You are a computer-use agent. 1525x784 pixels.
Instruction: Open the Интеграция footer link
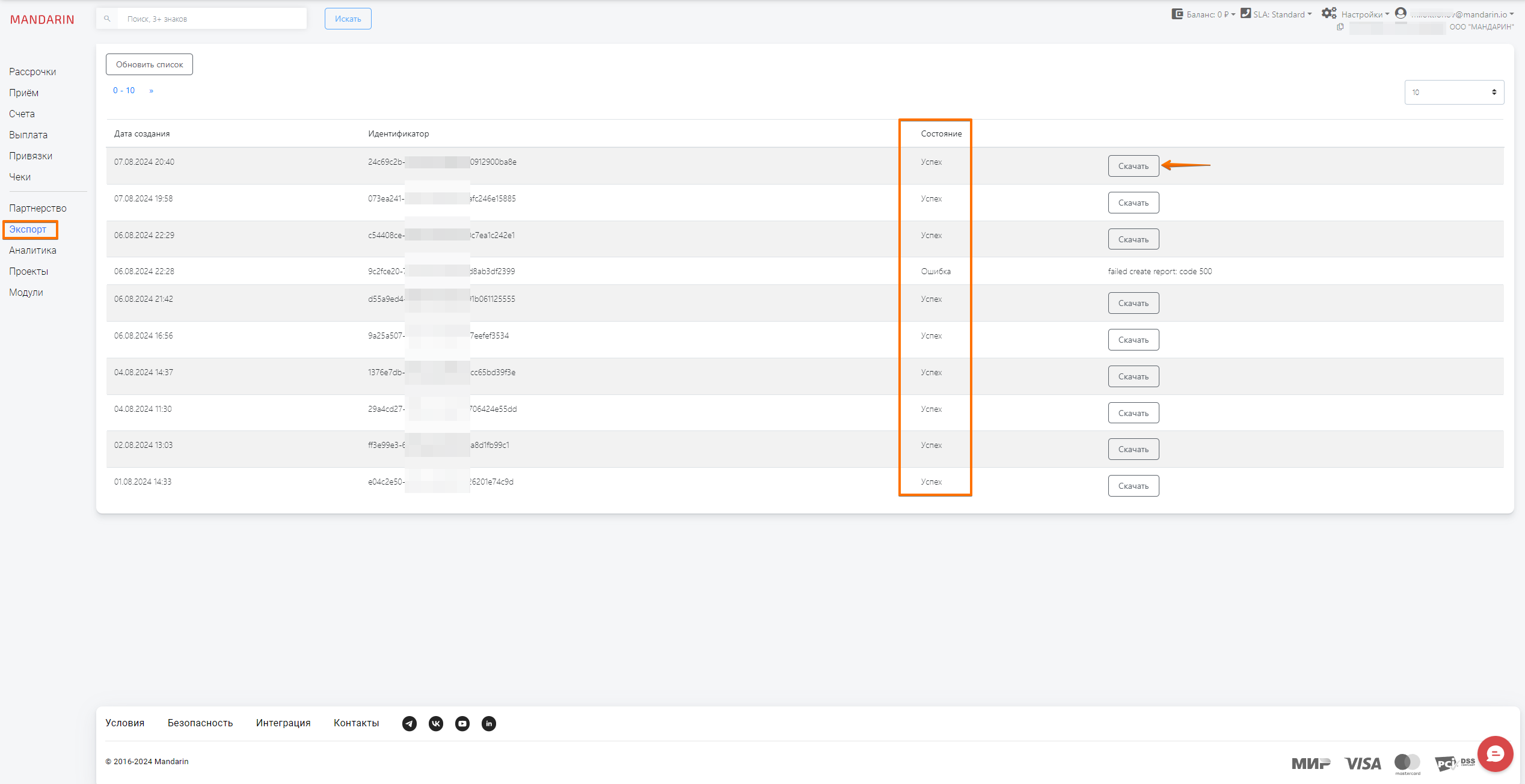(x=283, y=723)
